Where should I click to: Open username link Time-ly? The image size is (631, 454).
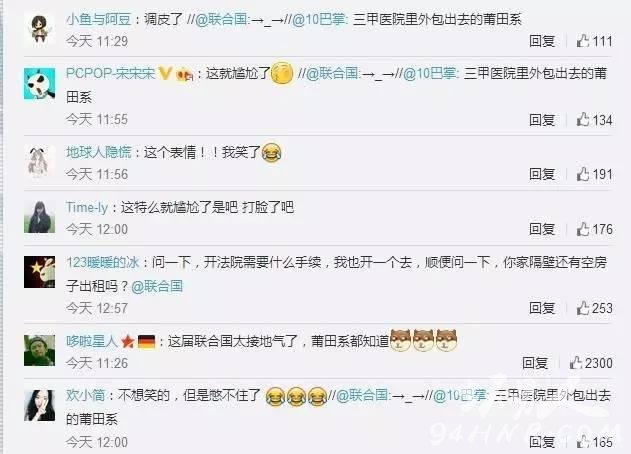(87, 207)
